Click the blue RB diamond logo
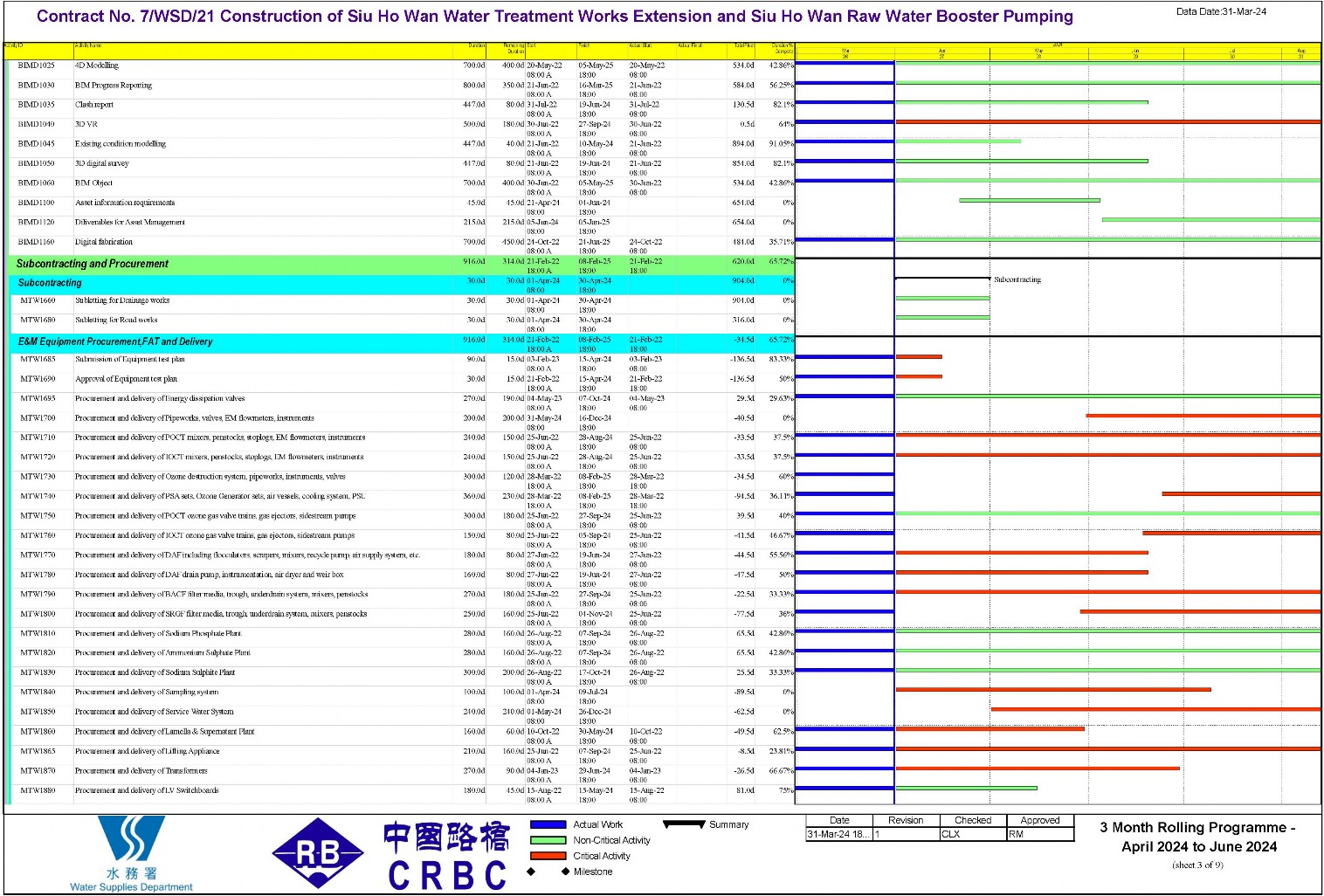Image resolution: width=1324 pixels, height=896 pixels. pyautogui.click(x=318, y=853)
